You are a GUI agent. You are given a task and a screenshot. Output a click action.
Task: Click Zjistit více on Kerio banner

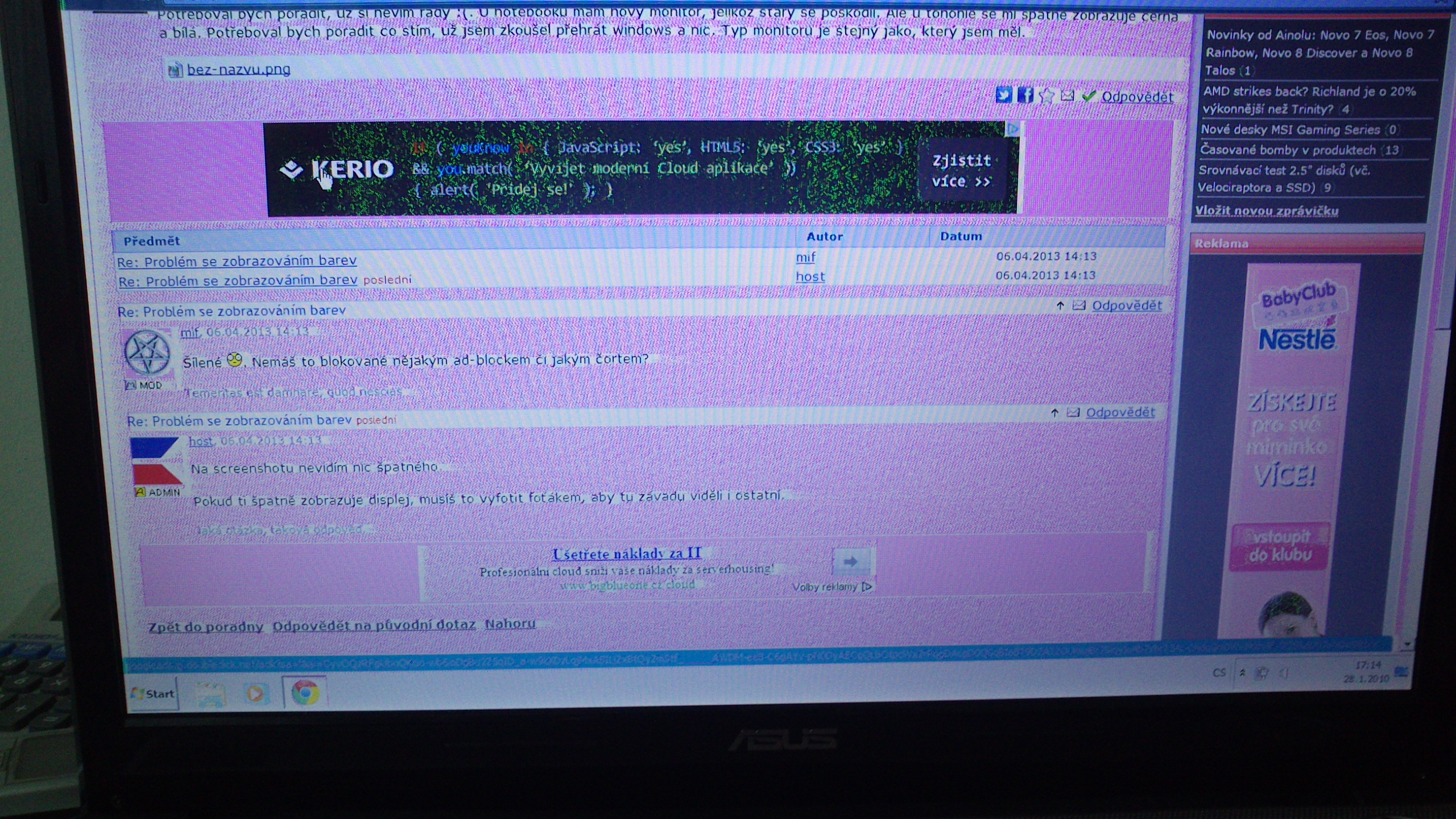click(961, 171)
